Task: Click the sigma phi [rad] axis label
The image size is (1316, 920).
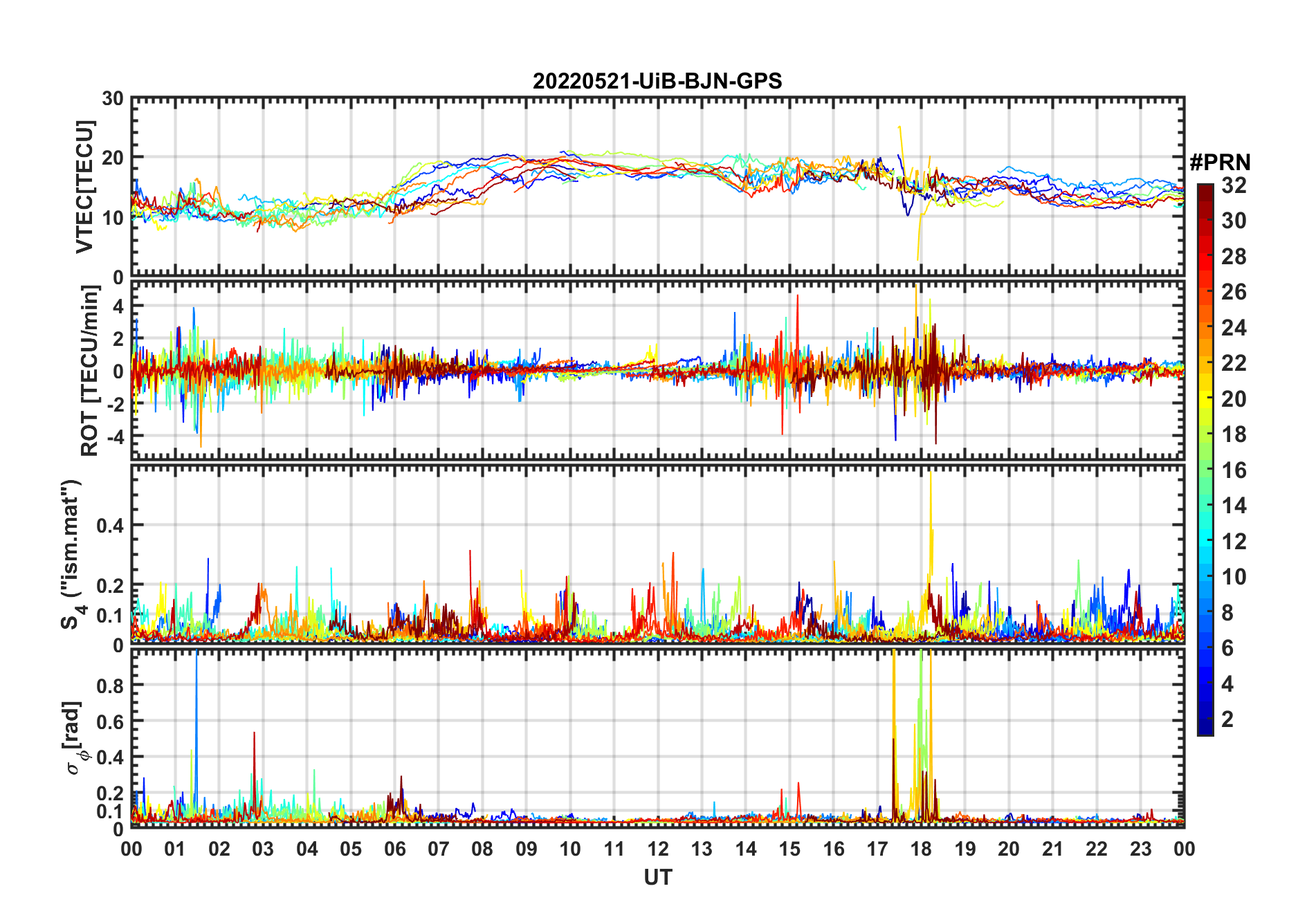Action: pyautogui.click(x=75, y=738)
